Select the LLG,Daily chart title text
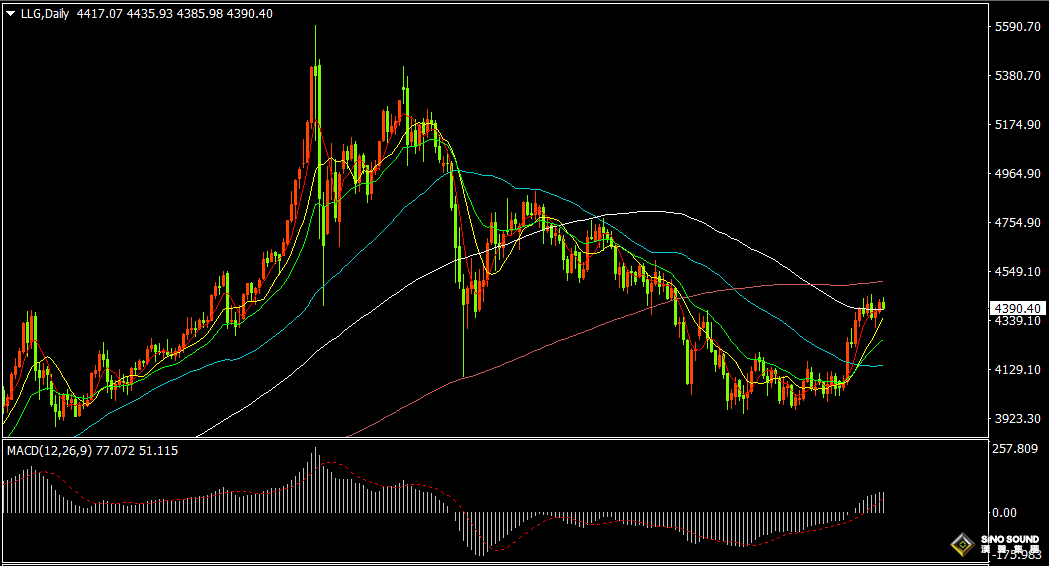 point(45,13)
